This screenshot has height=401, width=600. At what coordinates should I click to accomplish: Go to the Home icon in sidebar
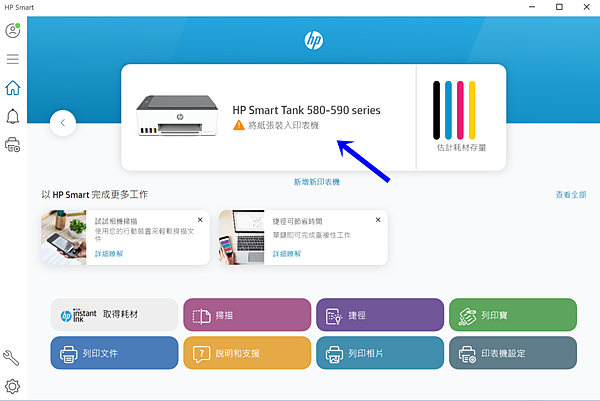pyautogui.click(x=13, y=88)
